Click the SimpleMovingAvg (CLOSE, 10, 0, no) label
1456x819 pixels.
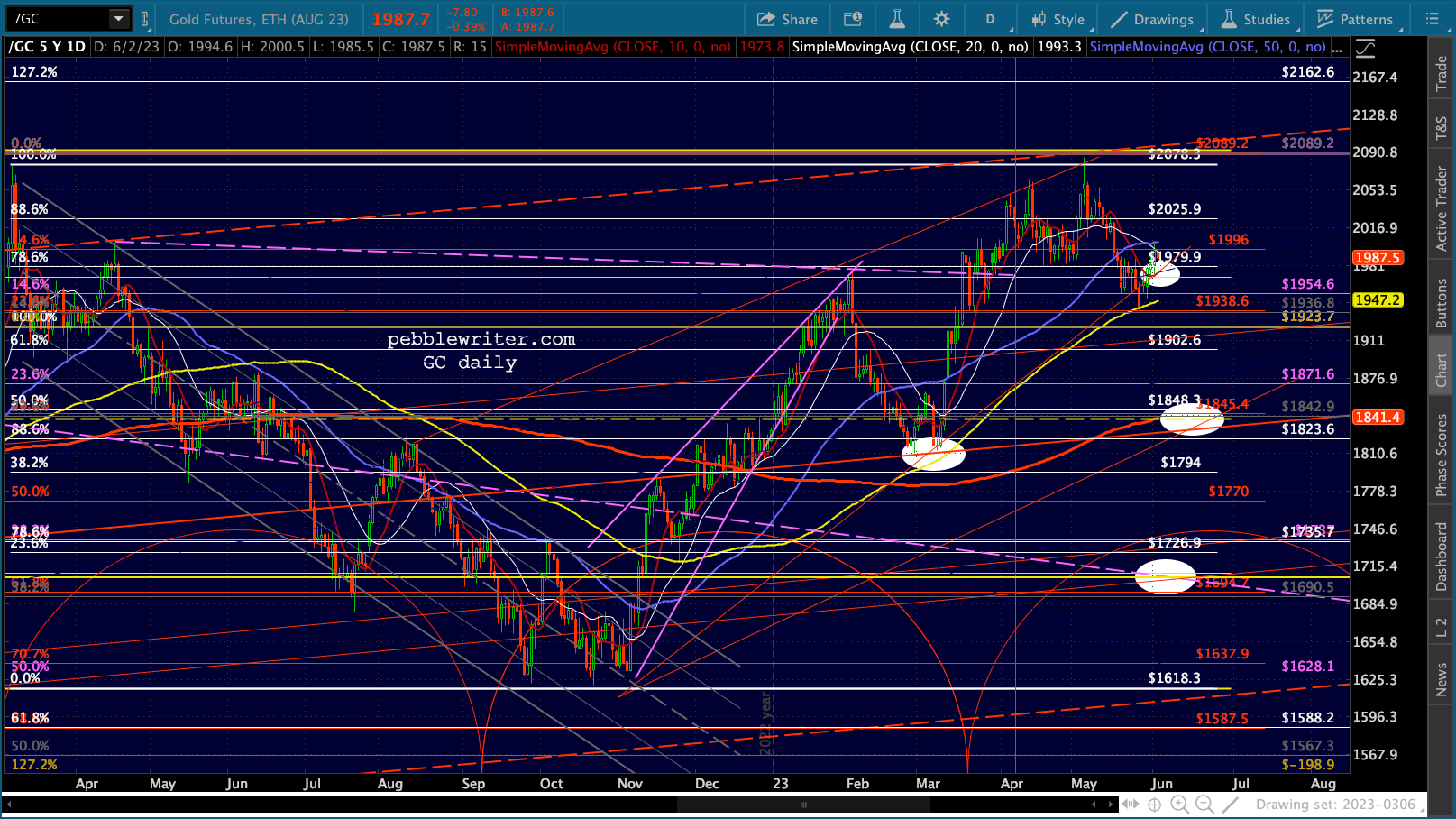pos(613,47)
